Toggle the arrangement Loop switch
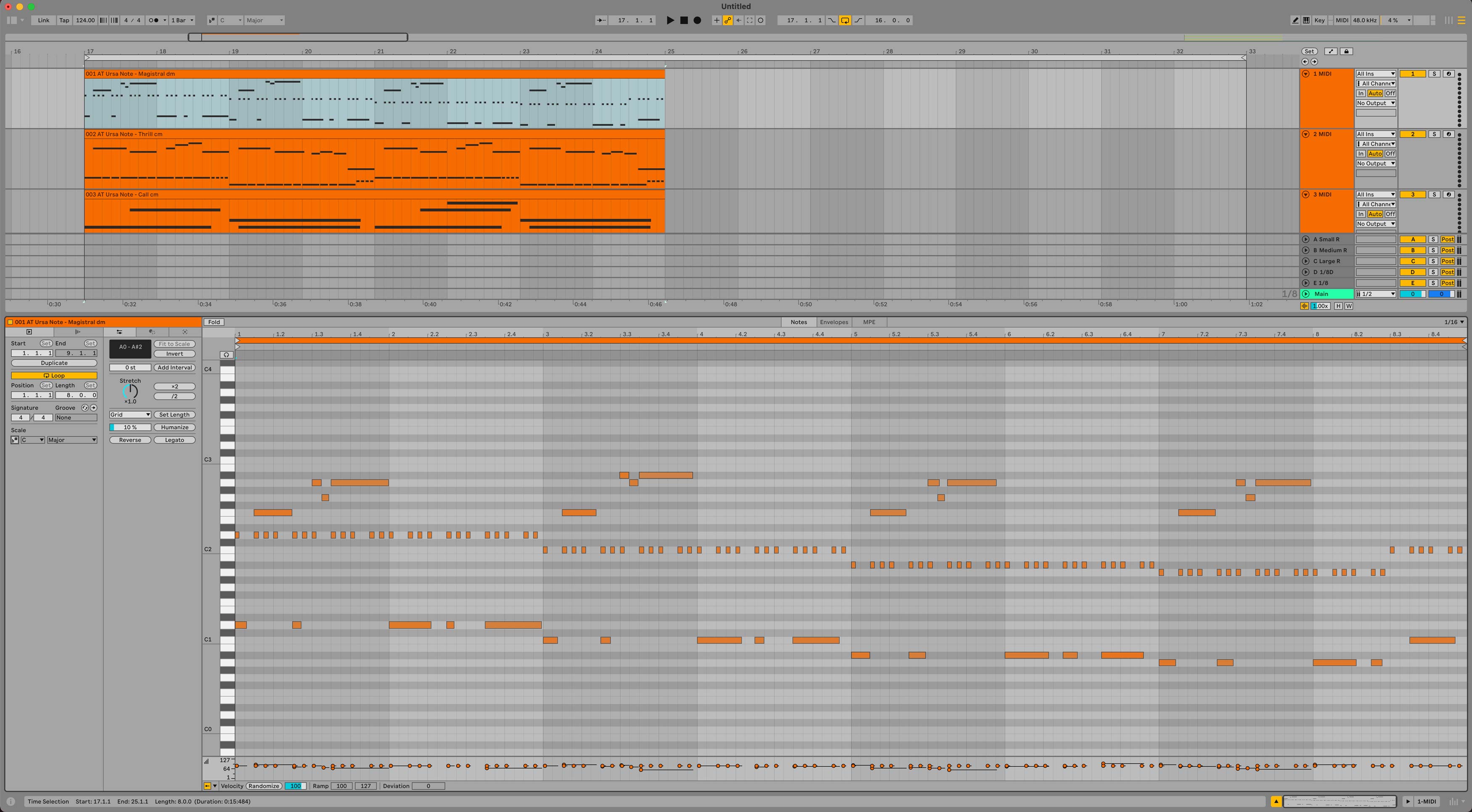1472x812 pixels. [845, 20]
